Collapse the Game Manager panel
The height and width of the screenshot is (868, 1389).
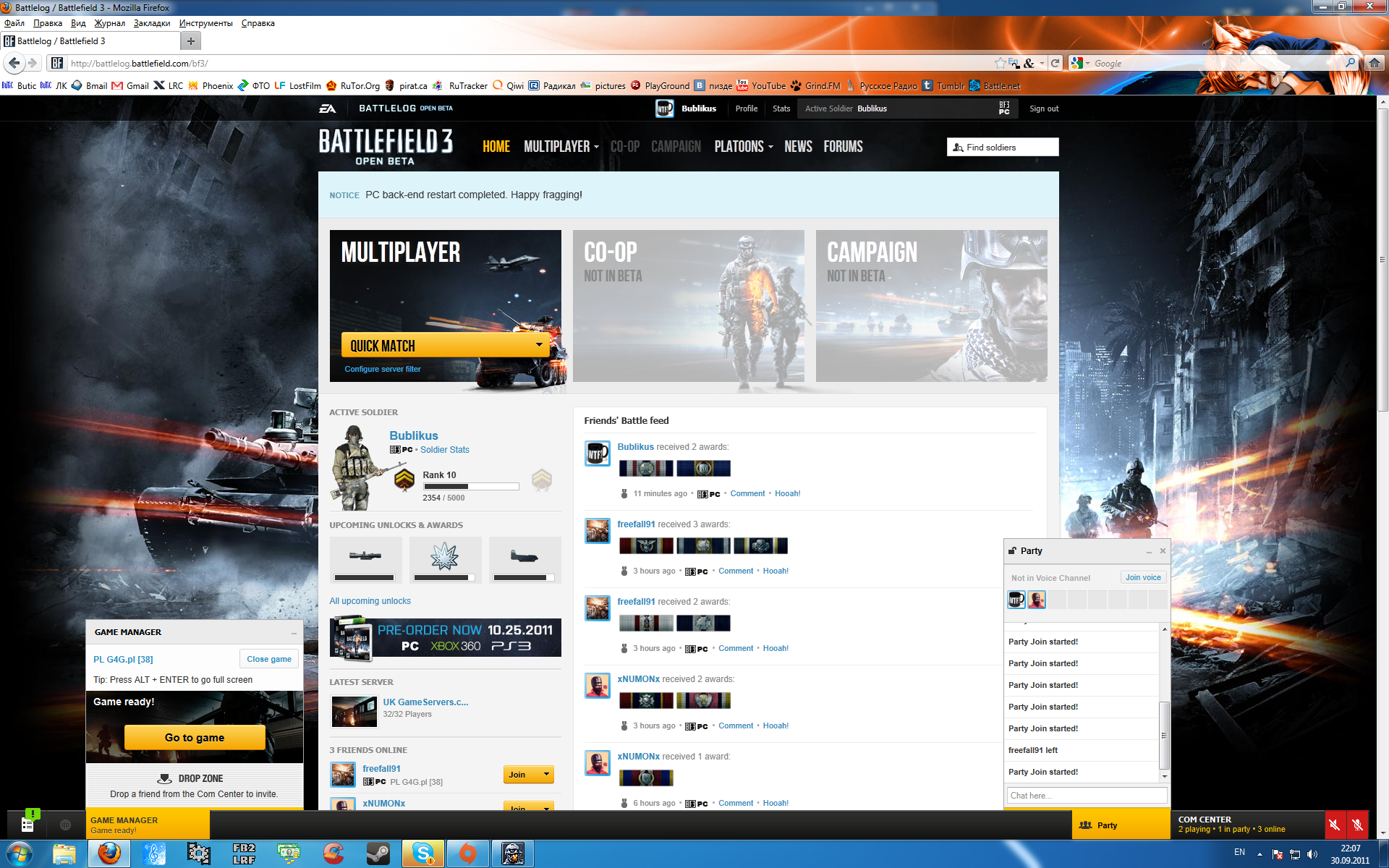(294, 633)
